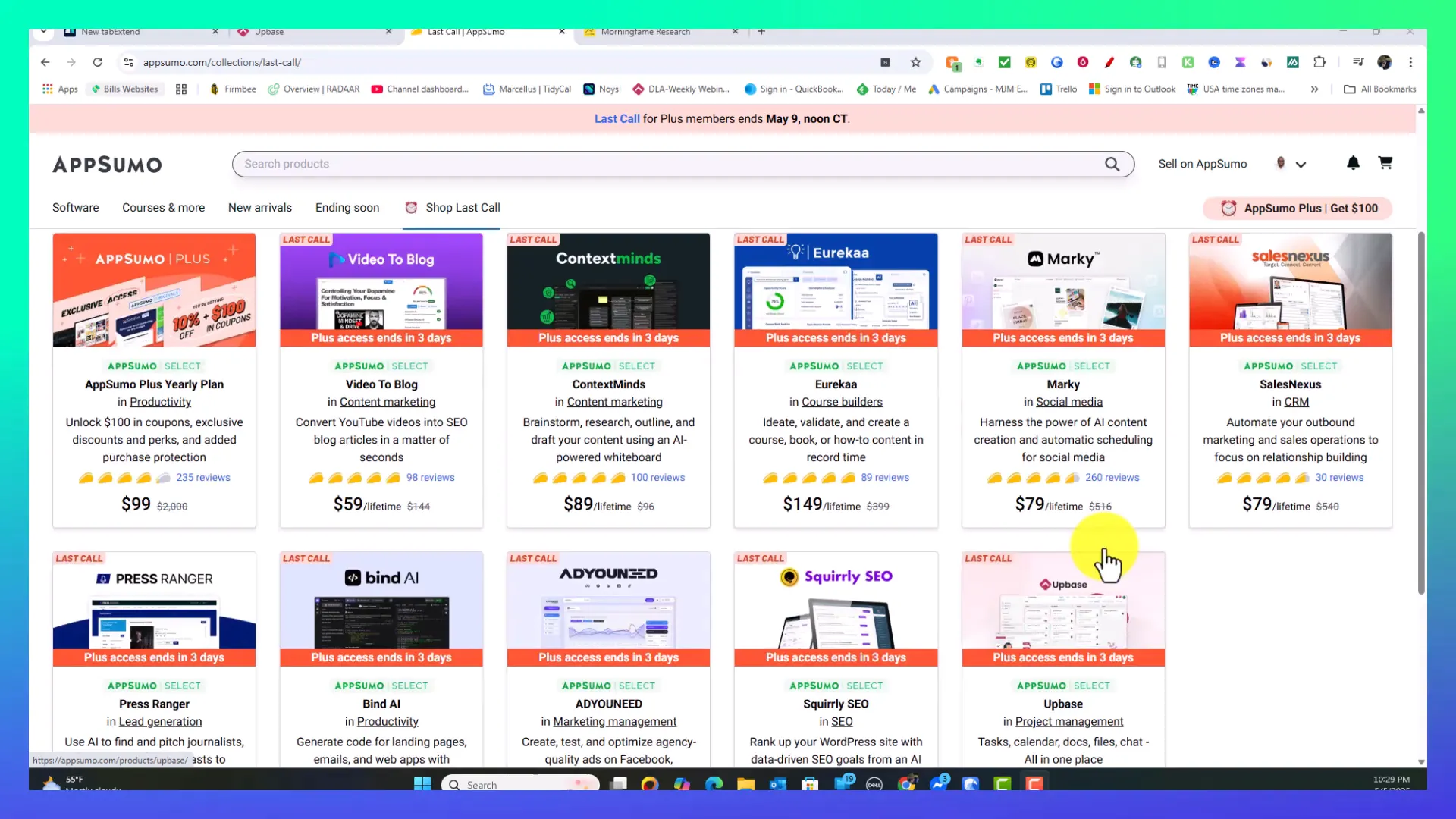Image resolution: width=1456 pixels, height=819 pixels.
Task: Open 30 reviews for SalesNexus
Action: 1339,478
